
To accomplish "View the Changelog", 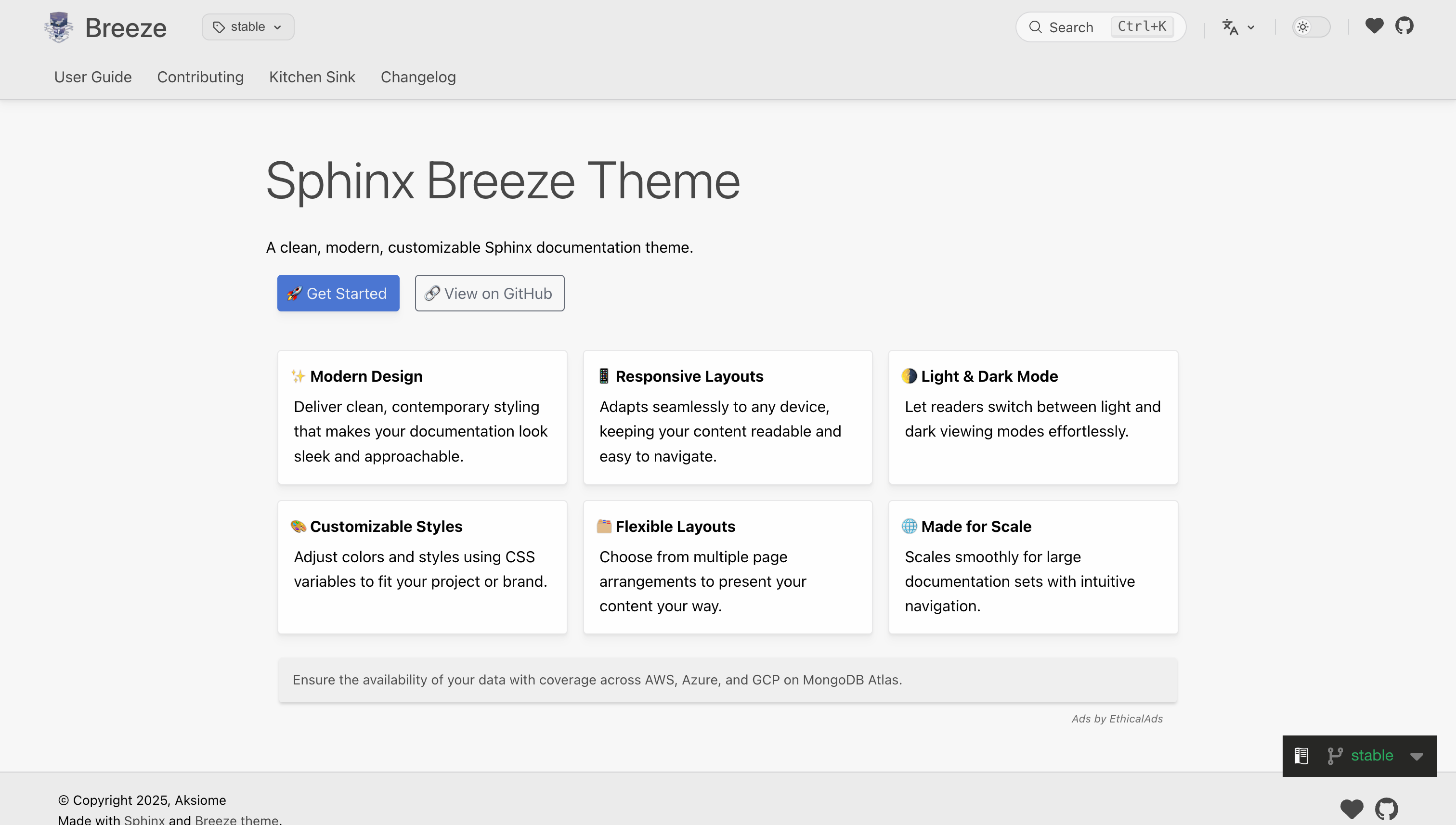I will pyautogui.click(x=418, y=77).
